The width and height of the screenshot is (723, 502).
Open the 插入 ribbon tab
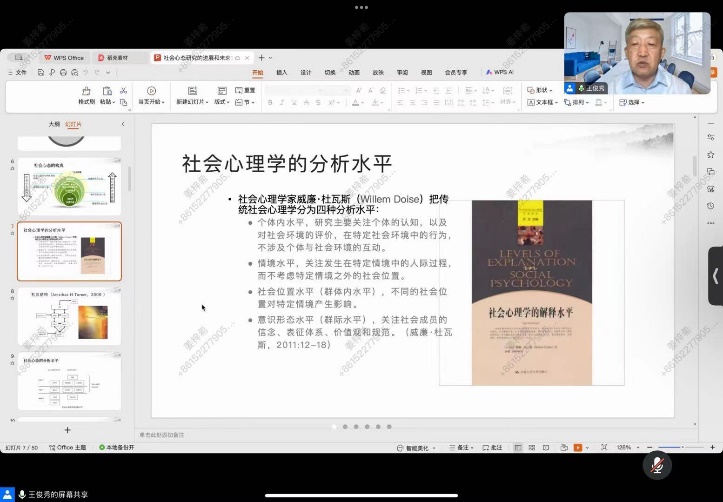point(282,72)
